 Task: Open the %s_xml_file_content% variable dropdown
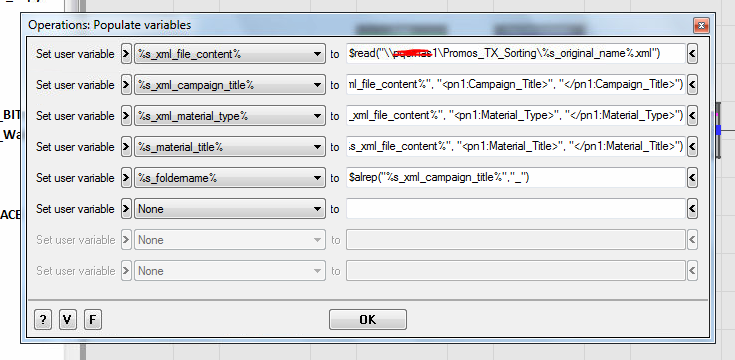pyautogui.click(x=230, y=54)
